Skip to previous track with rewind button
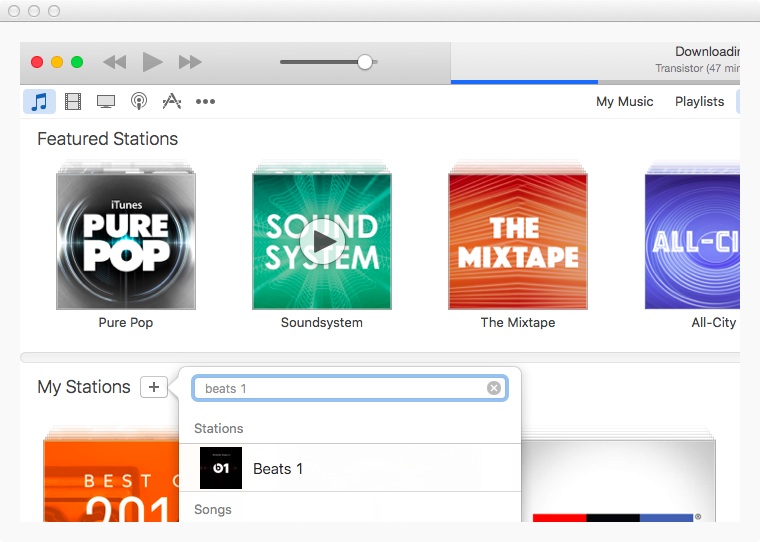Image resolution: width=760 pixels, height=542 pixels. point(115,62)
